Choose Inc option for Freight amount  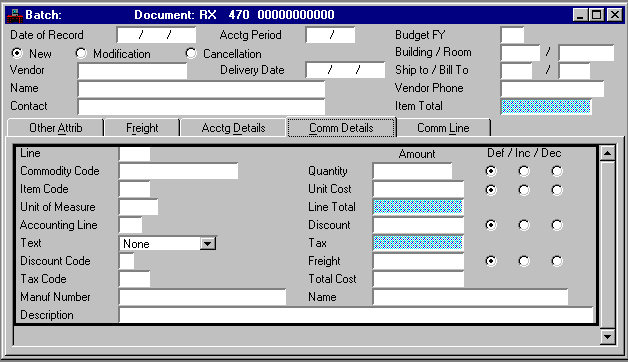524,261
